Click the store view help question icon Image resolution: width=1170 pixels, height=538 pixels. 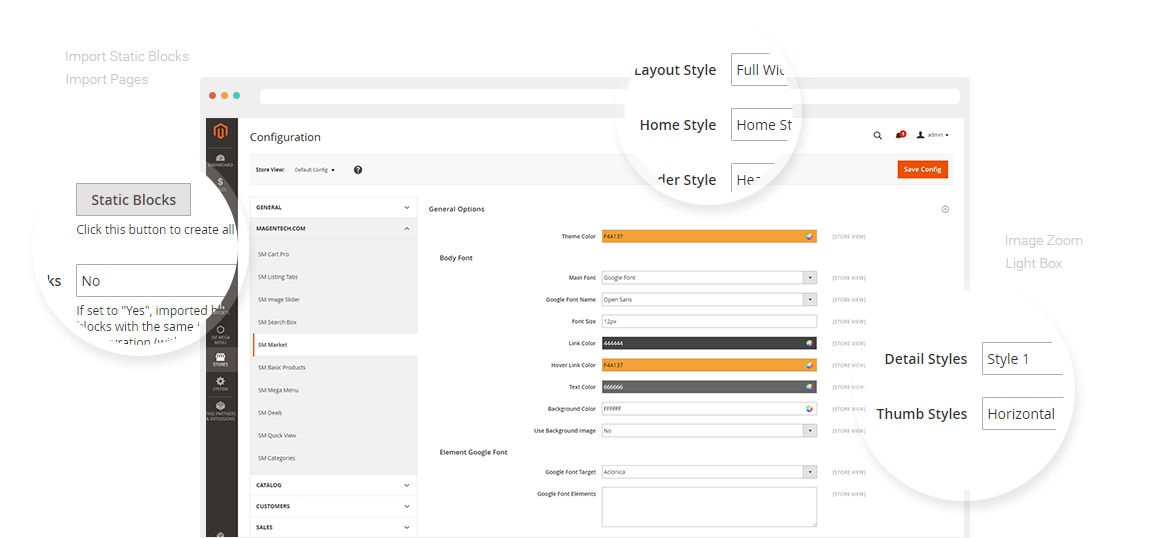pyautogui.click(x=358, y=170)
